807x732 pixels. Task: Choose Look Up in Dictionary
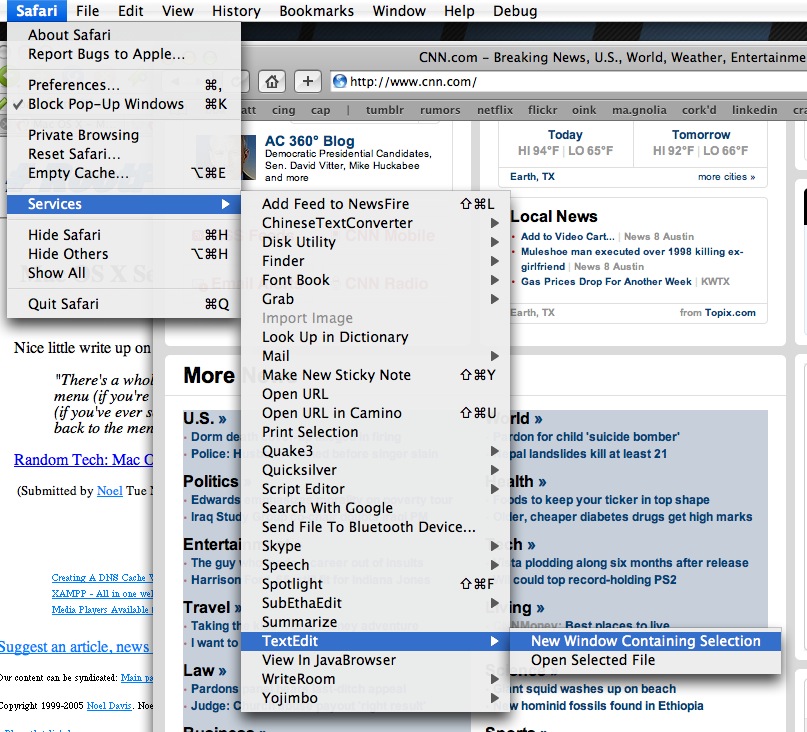tap(375, 337)
